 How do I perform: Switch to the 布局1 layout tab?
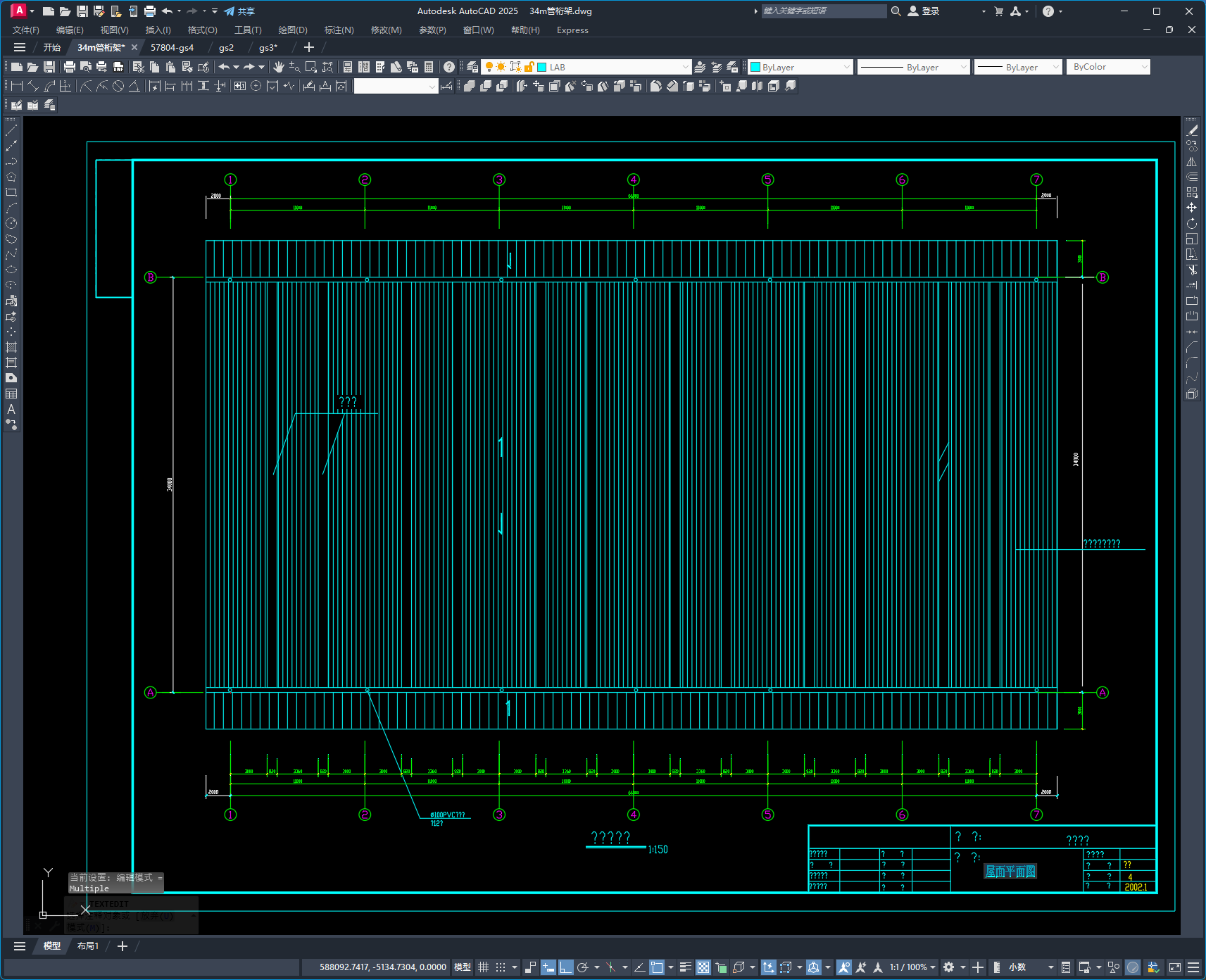(x=88, y=946)
